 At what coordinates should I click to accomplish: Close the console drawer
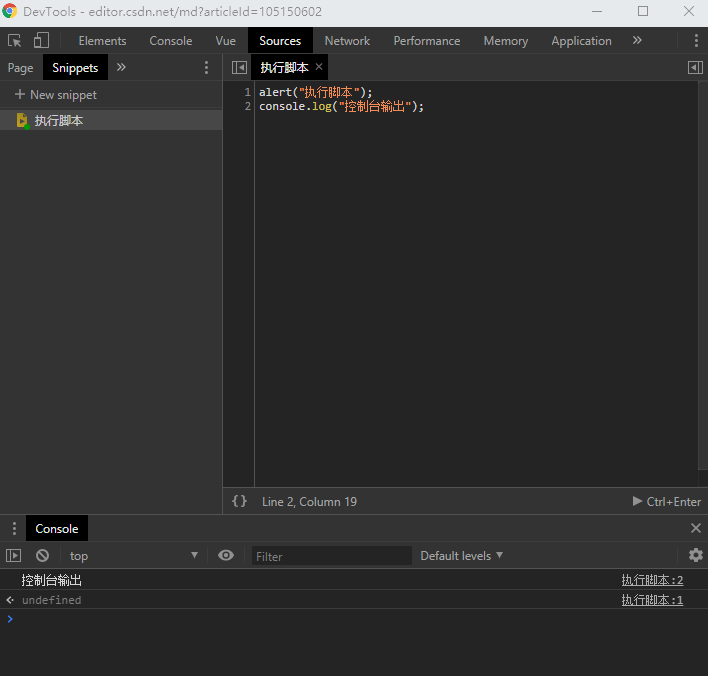[695, 528]
